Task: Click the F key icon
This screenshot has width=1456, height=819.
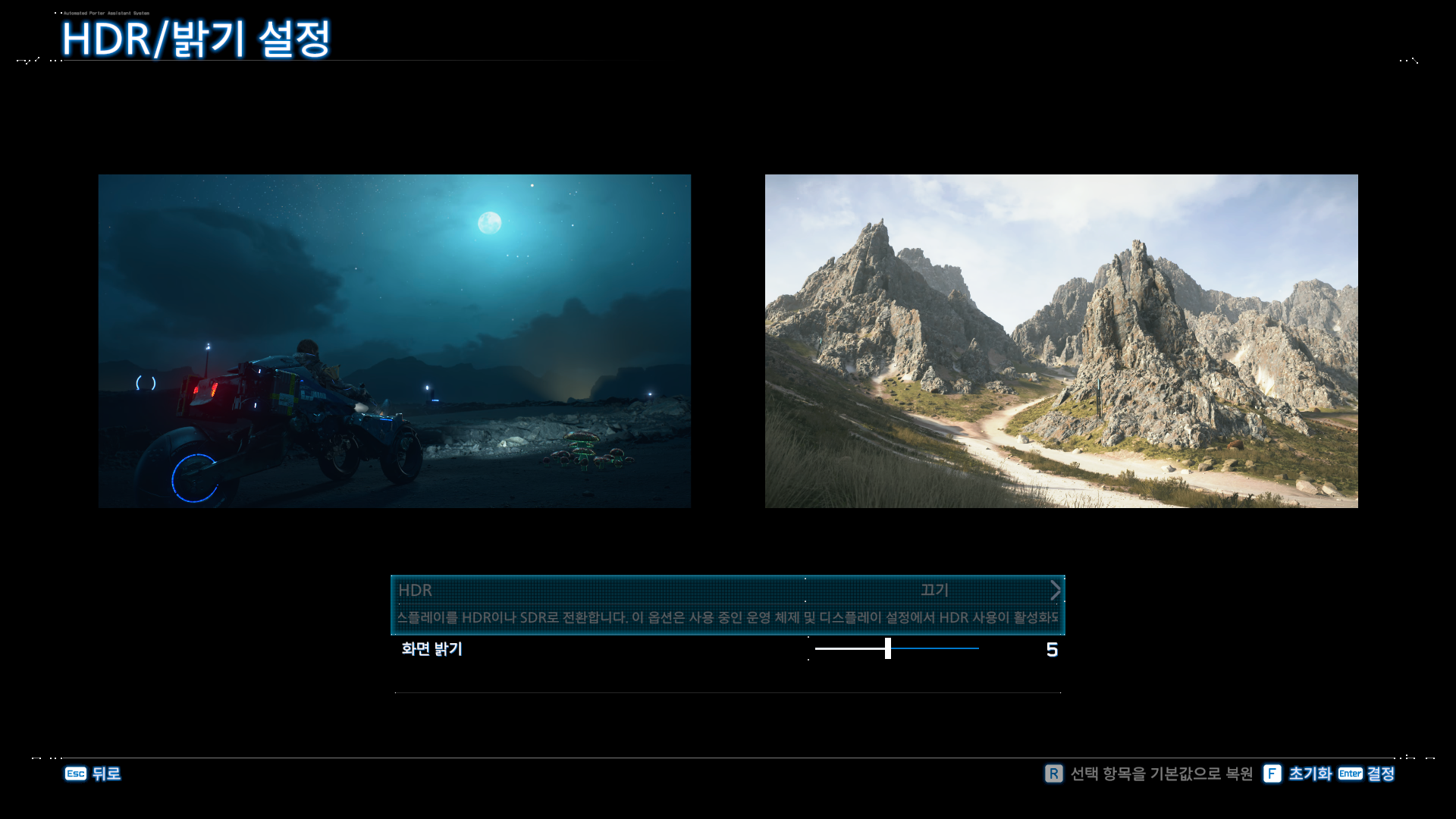Action: click(x=1272, y=773)
